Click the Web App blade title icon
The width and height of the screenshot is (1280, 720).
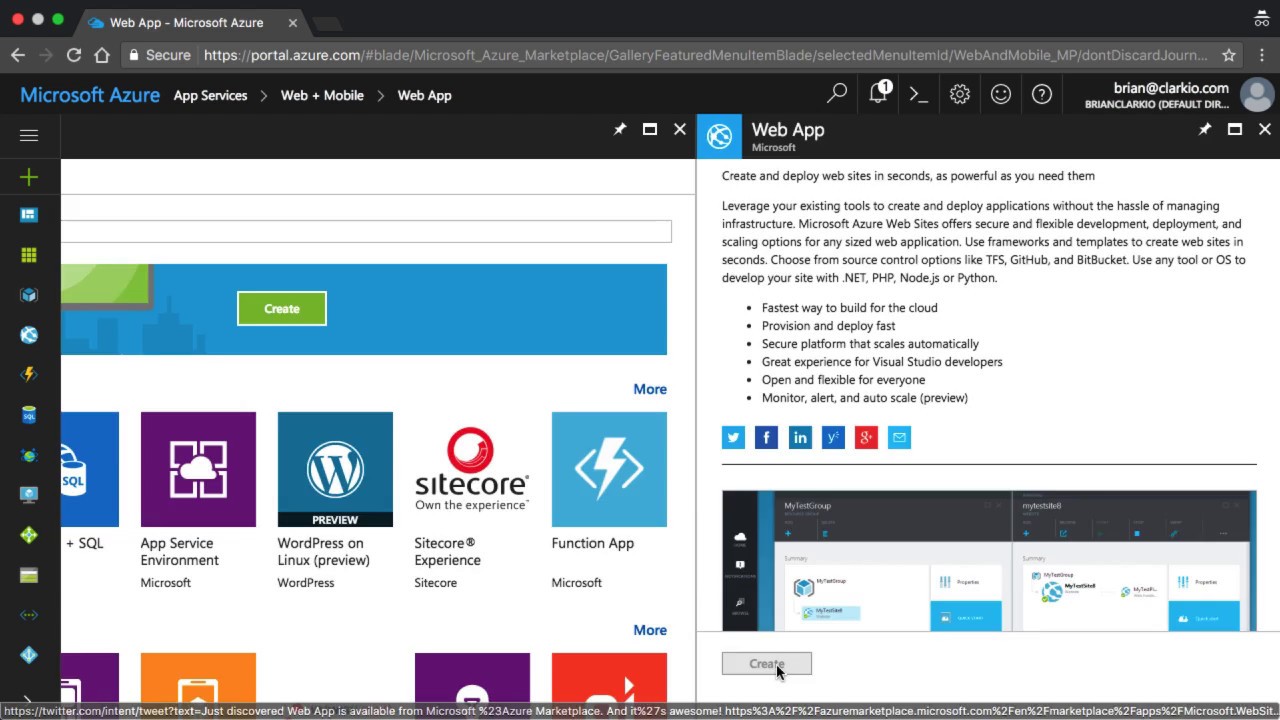click(719, 137)
